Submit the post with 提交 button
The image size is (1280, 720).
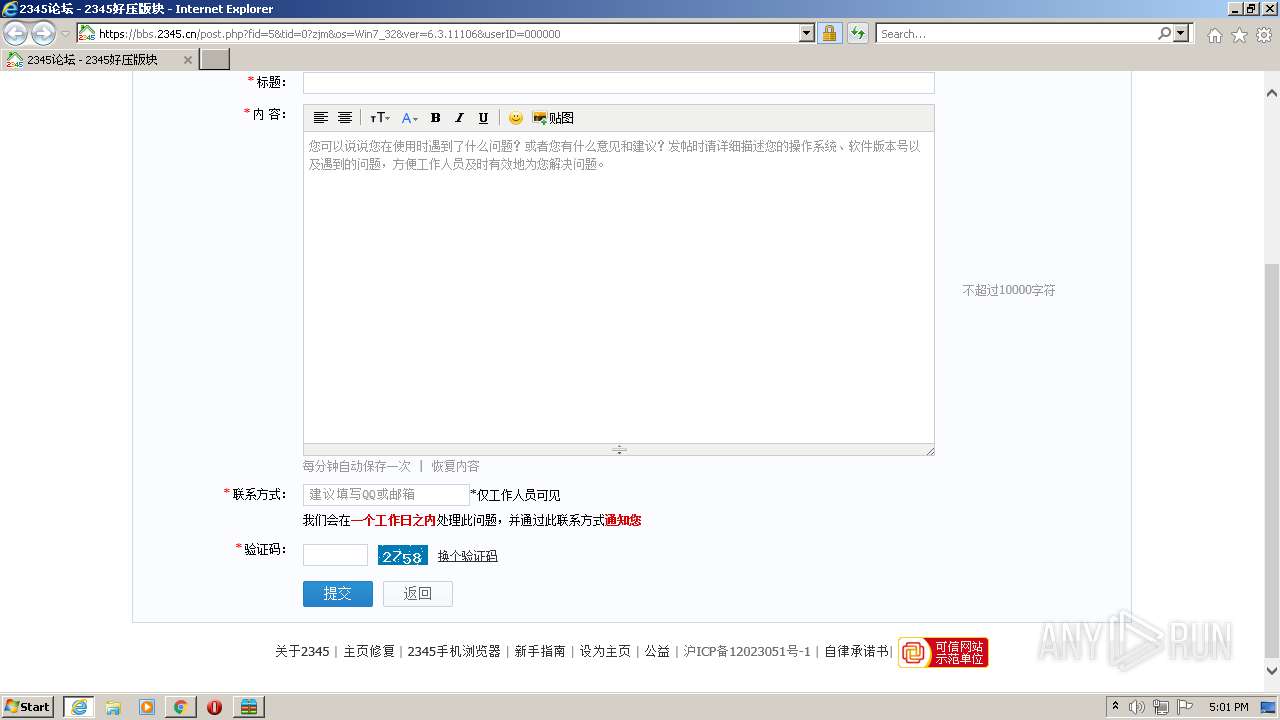coord(338,594)
